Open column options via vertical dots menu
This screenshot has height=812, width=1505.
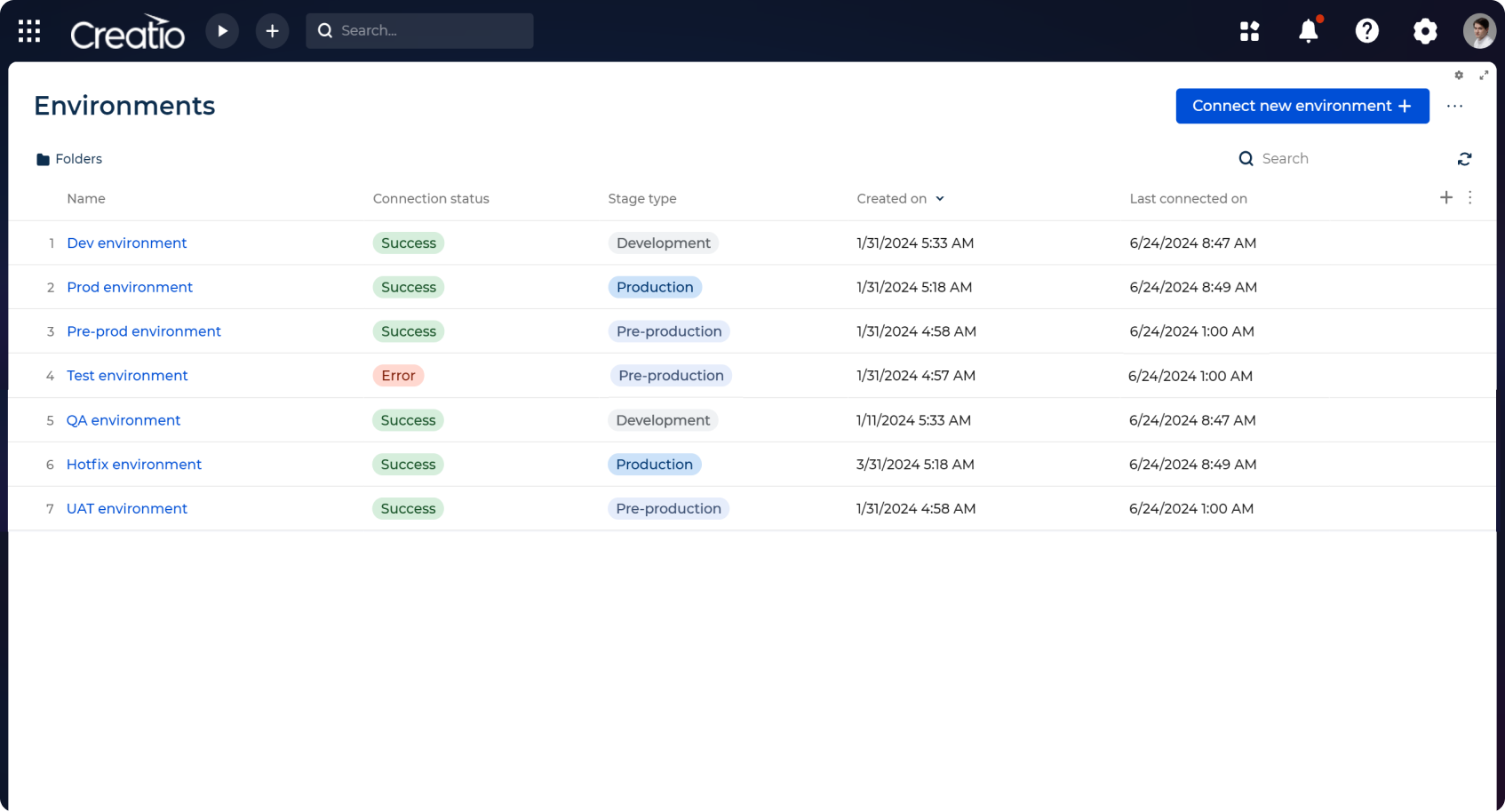1470,198
